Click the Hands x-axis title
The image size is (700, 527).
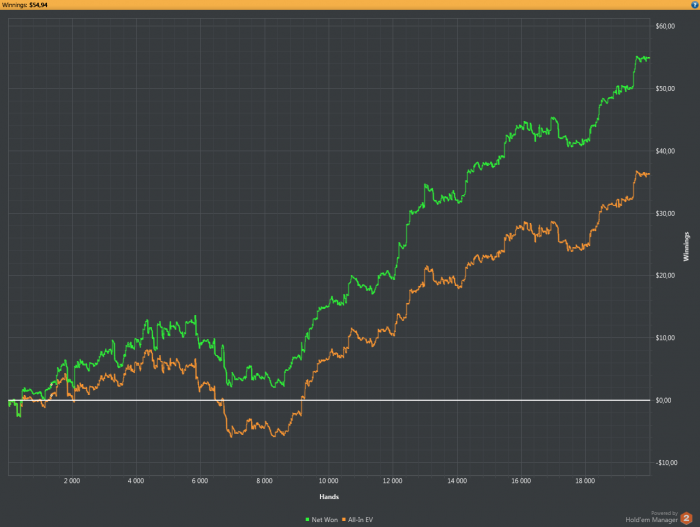pyautogui.click(x=329, y=497)
